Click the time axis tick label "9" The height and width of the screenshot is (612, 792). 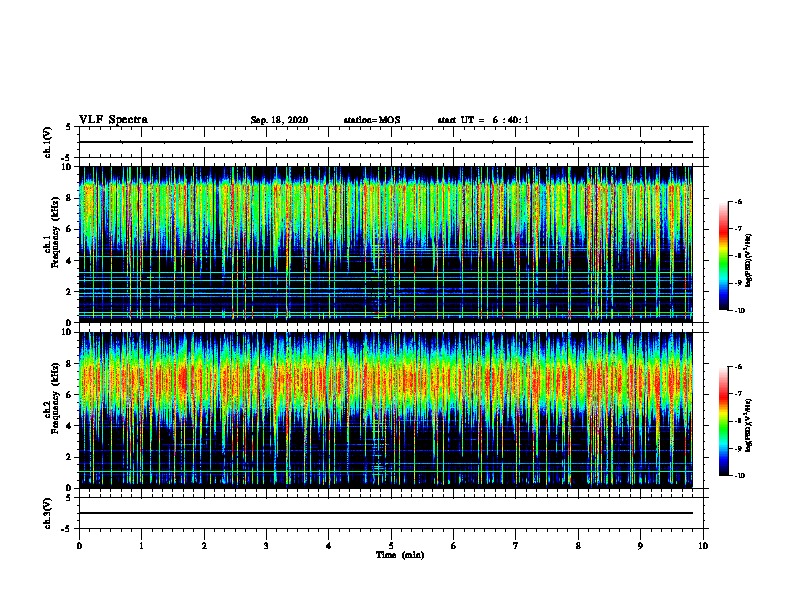pyautogui.click(x=640, y=546)
